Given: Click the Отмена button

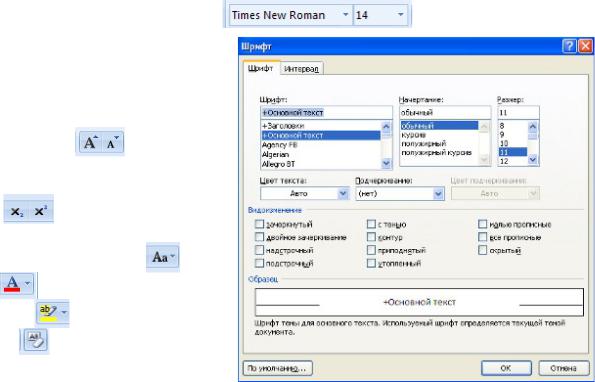Looking at the screenshot, I should 564,368.
